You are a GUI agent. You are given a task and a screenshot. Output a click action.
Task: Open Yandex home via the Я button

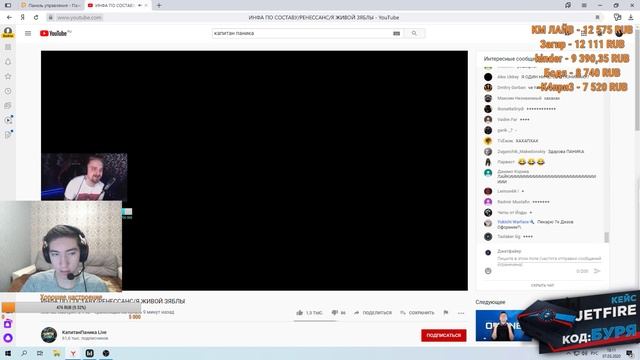tap(22, 18)
